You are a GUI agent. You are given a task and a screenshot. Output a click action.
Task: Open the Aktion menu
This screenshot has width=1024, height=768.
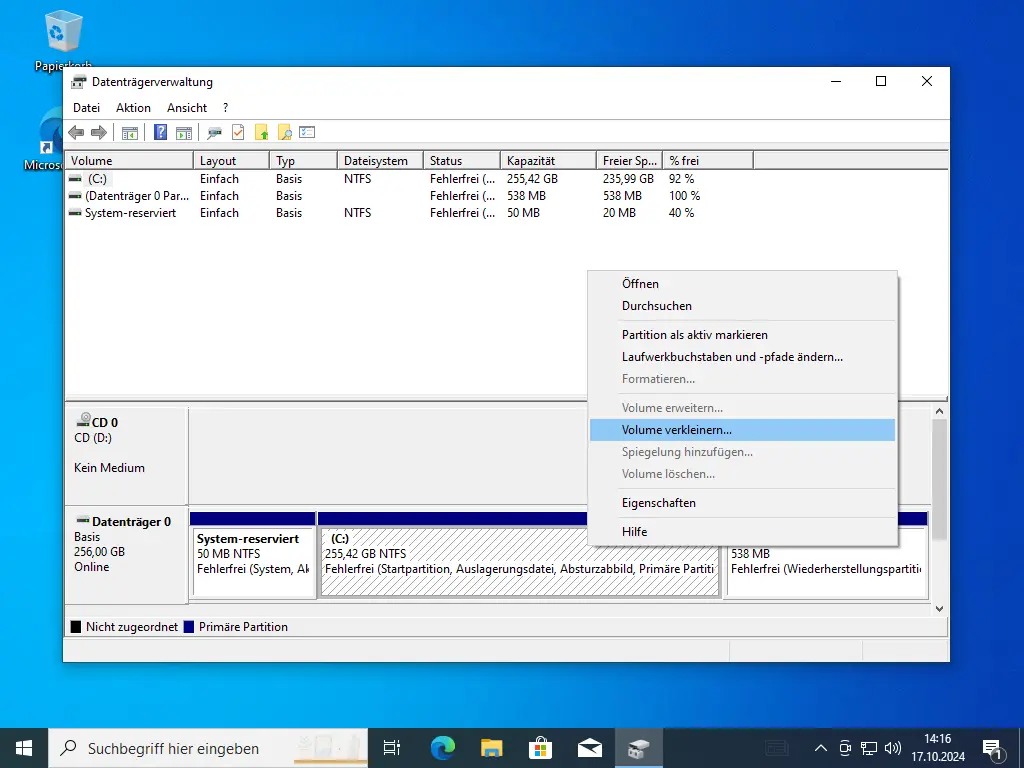[133, 108]
